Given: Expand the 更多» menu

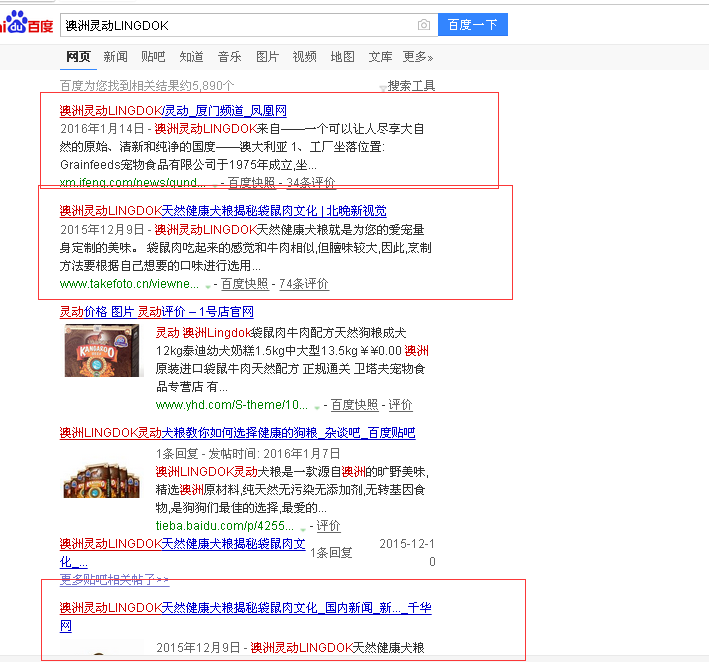Looking at the screenshot, I should pos(418,57).
